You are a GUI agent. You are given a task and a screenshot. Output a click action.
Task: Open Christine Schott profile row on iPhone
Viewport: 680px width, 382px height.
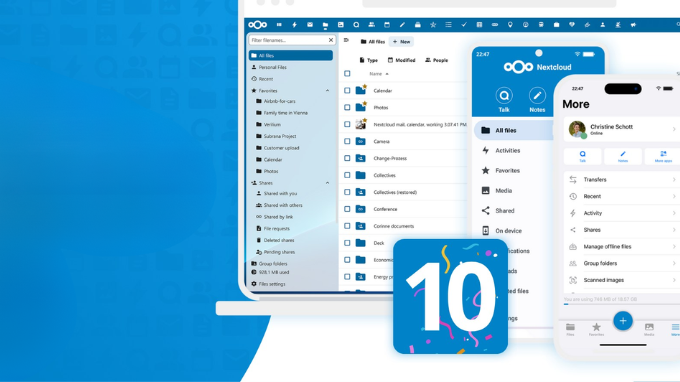click(621, 129)
